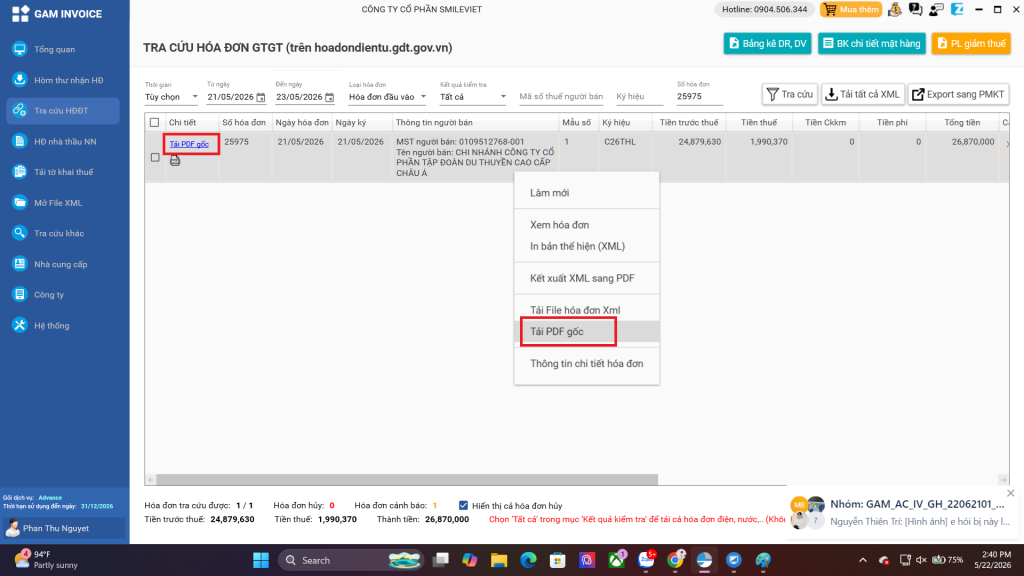Viewport: 1024px width, 576px height.
Task: Click the horizontal scrollbar of the table
Action: pyautogui.click(x=407, y=479)
